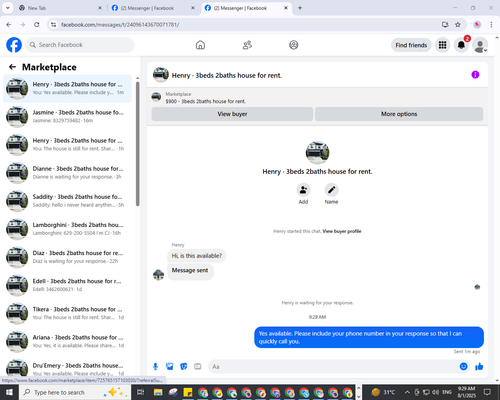Open Ariana's conversation in the list

(x=67, y=341)
